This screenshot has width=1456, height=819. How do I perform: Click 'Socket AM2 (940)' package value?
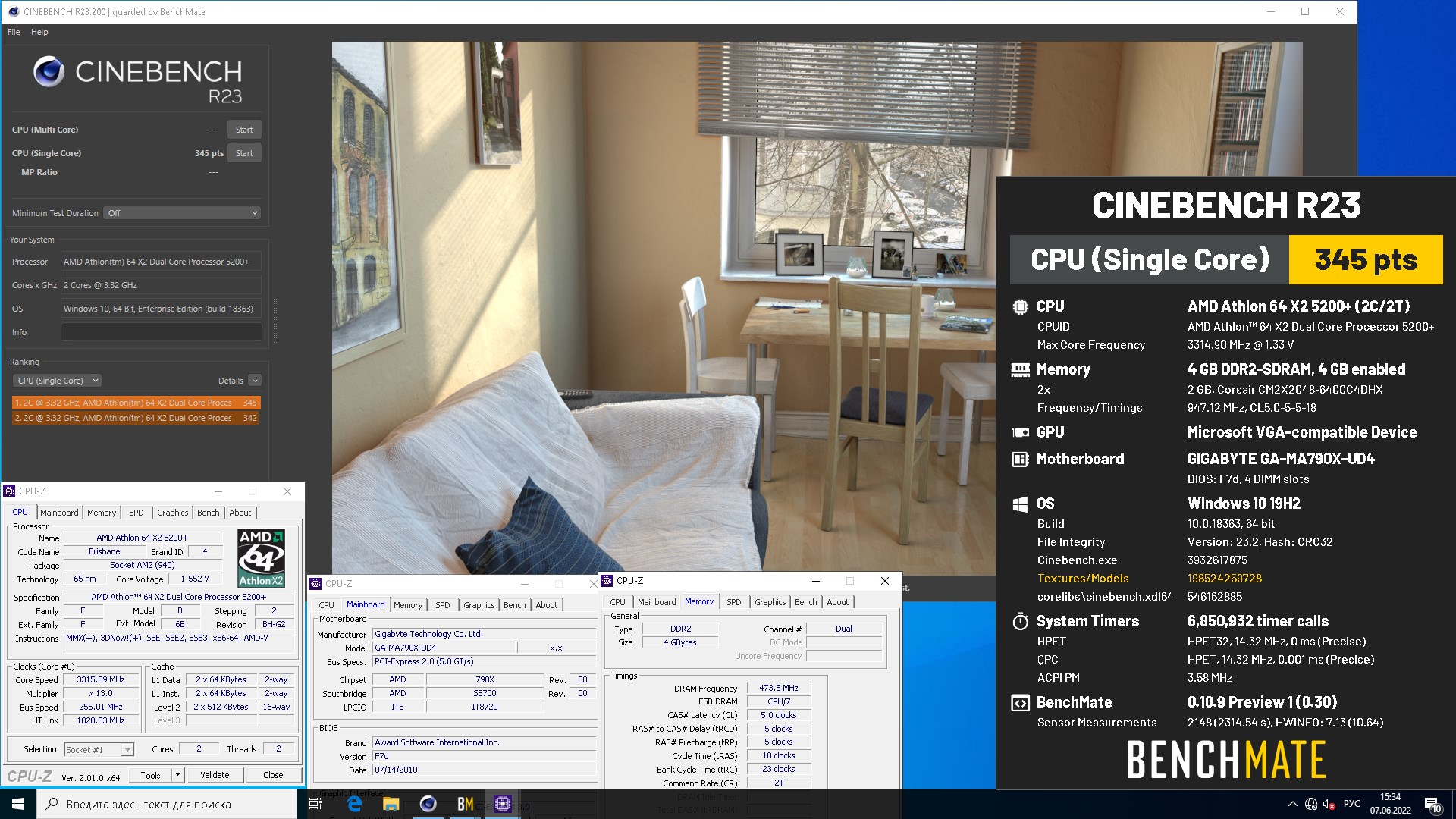(143, 565)
